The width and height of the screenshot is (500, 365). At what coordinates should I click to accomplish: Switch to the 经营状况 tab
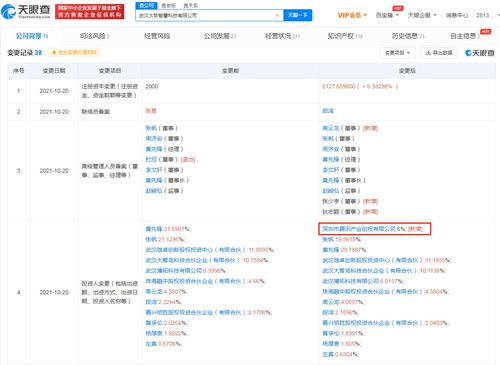pos(282,36)
